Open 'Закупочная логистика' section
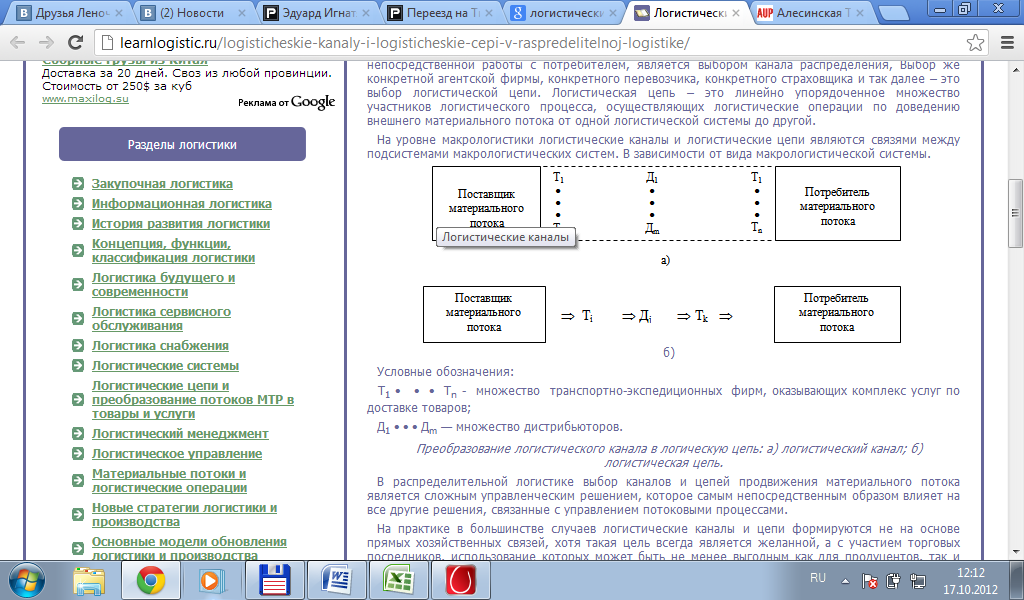The height and width of the screenshot is (600, 1024). coord(162,184)
